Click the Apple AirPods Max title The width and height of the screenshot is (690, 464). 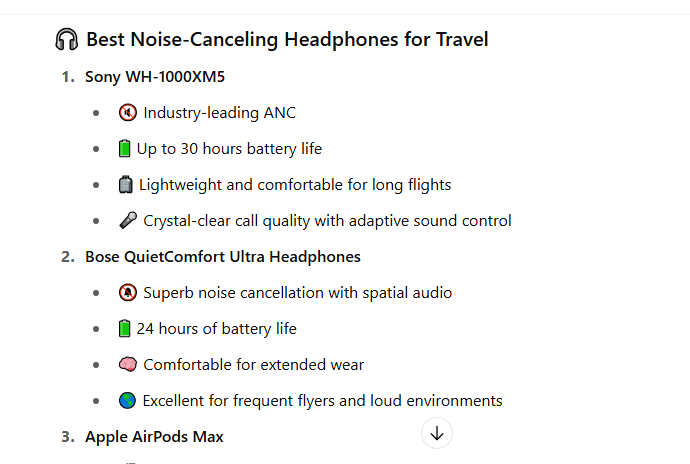pos(154,437)
